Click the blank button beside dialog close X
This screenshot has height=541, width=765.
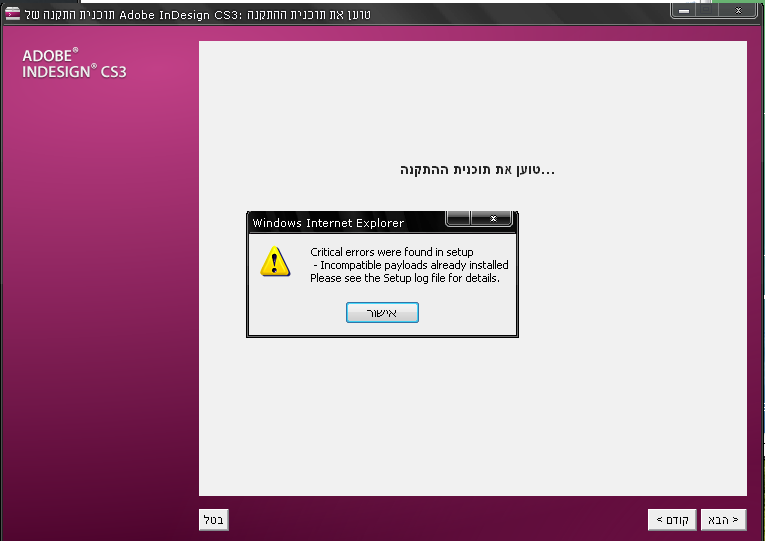coord(458,218)
